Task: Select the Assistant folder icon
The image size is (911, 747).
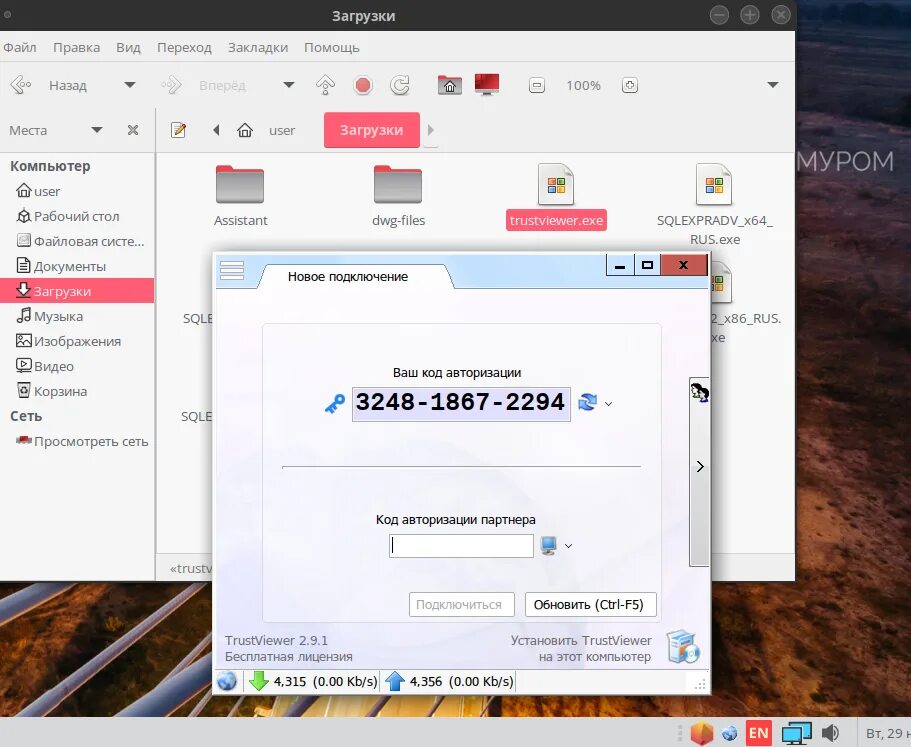Action: tap(240, 185)
